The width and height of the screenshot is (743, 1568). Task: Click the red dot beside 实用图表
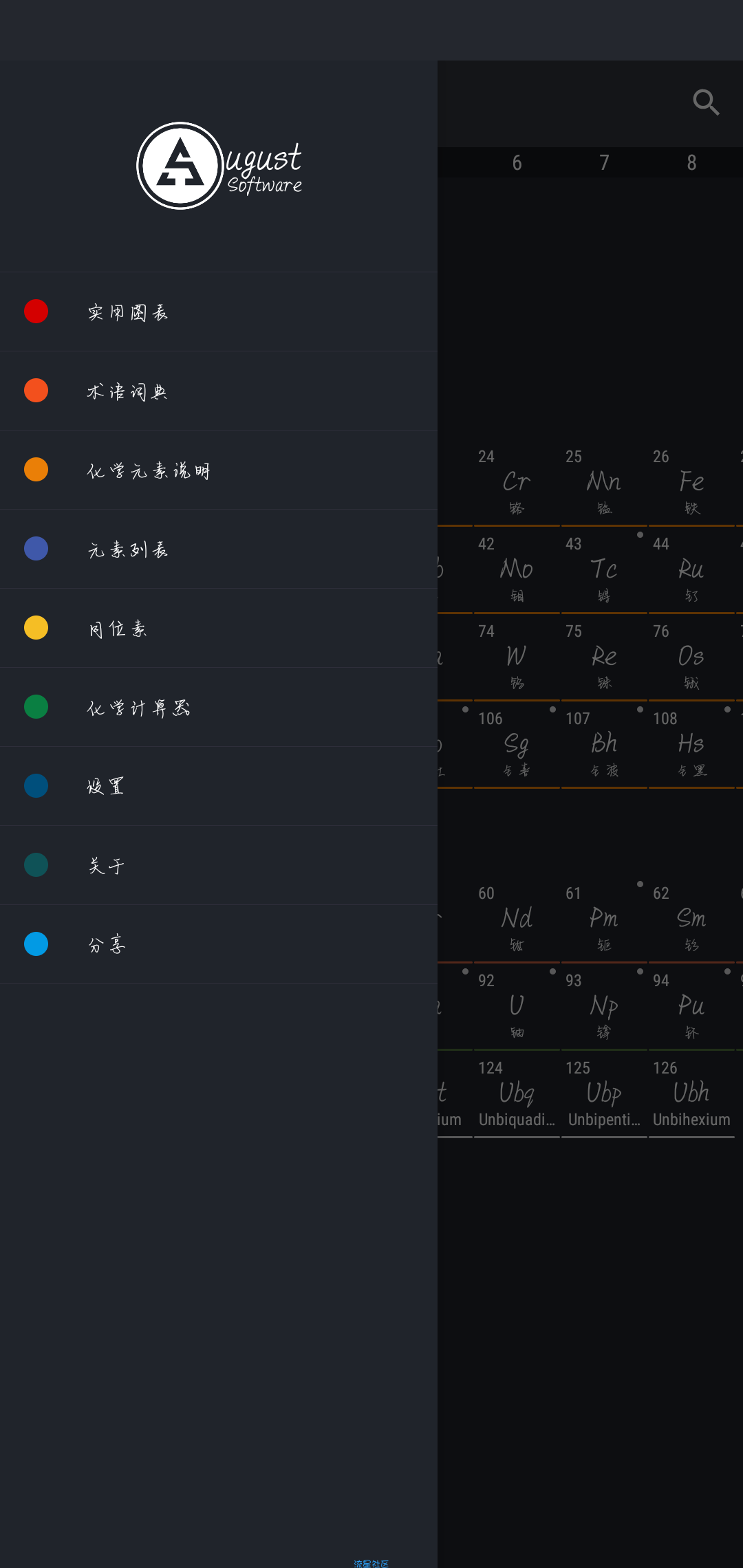[36, 312]
